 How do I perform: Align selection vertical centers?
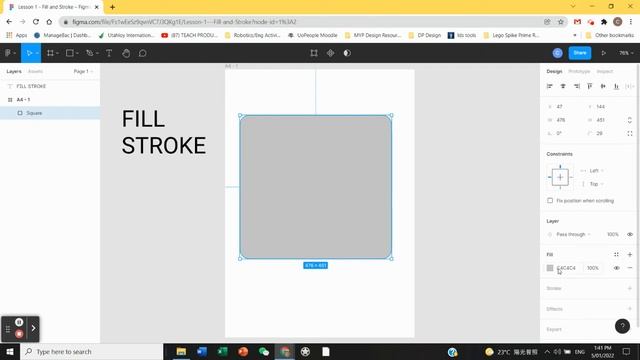[603, 86]
